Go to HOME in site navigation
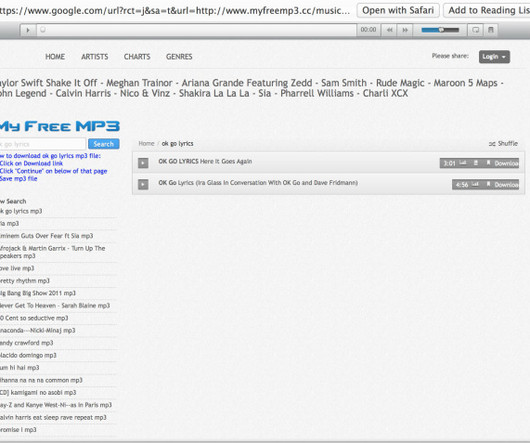 click(55, 57)
